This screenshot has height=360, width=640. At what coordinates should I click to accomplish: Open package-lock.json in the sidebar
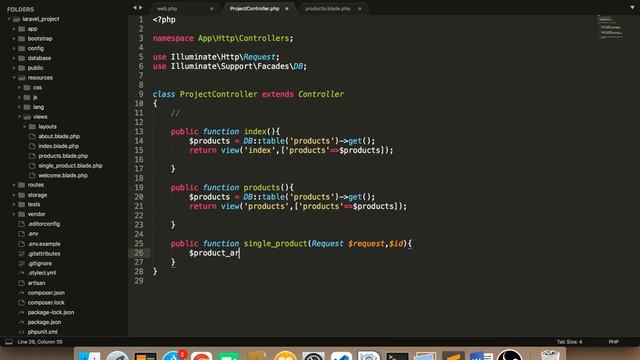pos(51,312)
